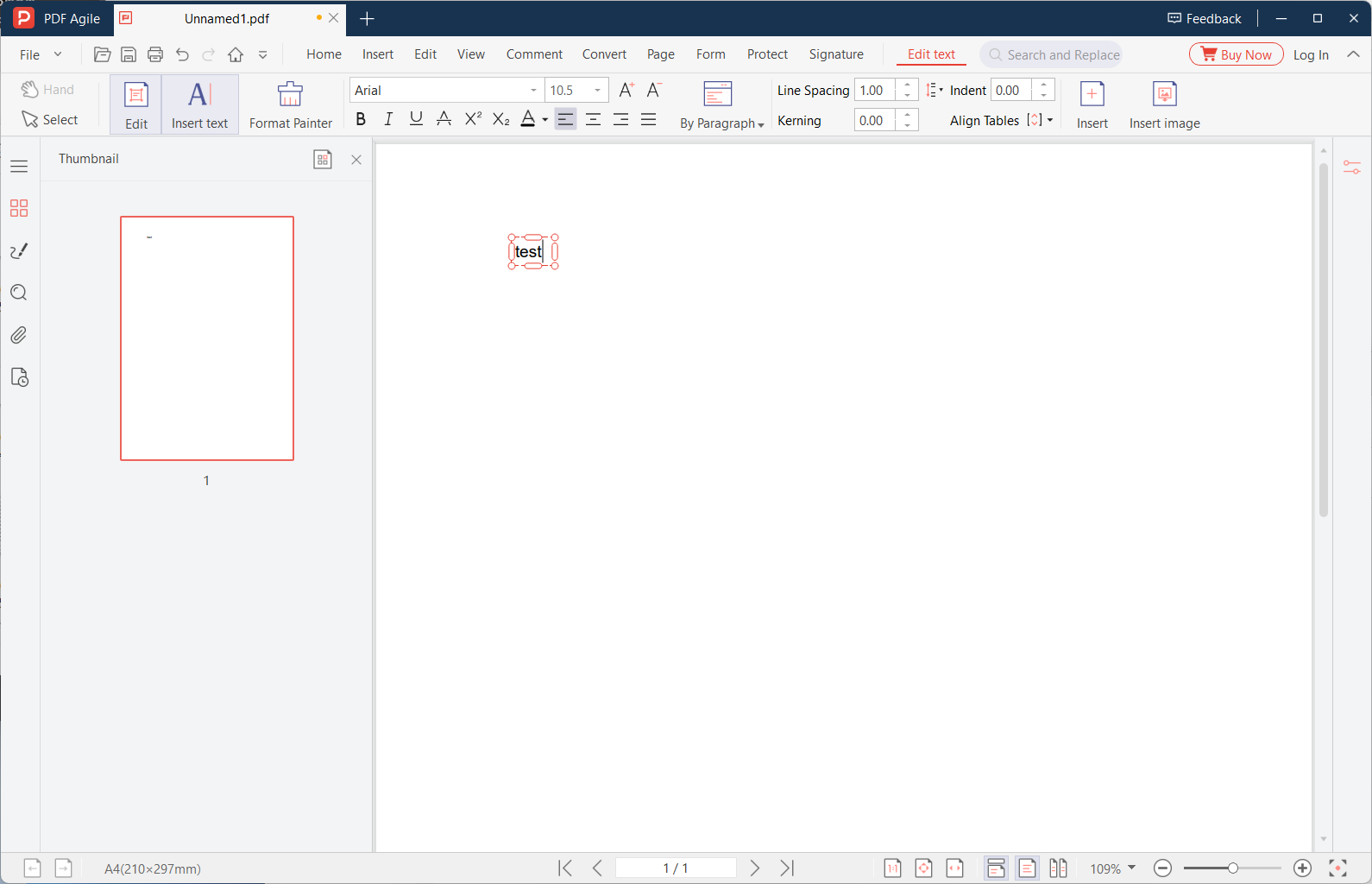The image size is (1372, 884).
Task: Enter full screen mode icon
Action: click(1337, 868)
